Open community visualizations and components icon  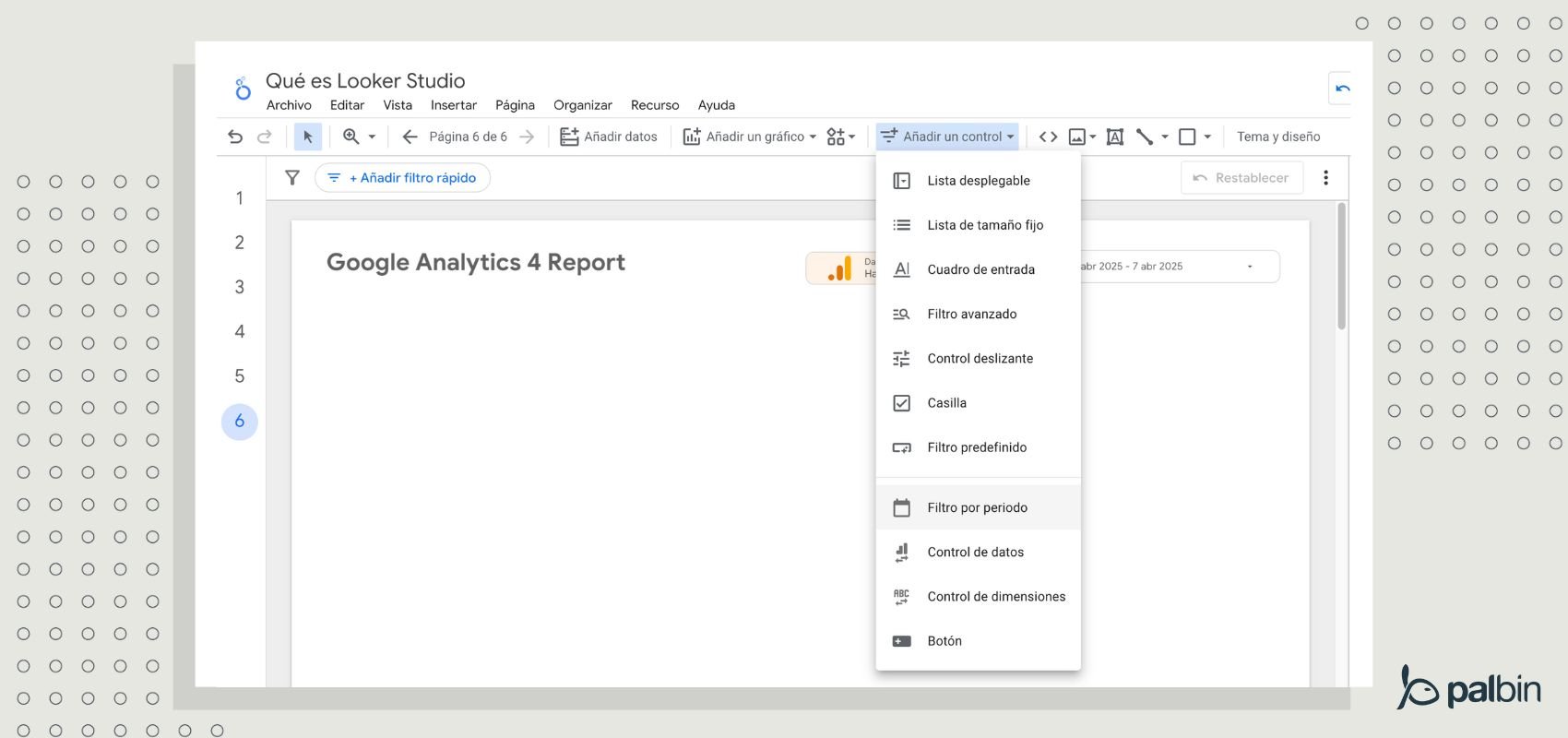click(836, 137)
